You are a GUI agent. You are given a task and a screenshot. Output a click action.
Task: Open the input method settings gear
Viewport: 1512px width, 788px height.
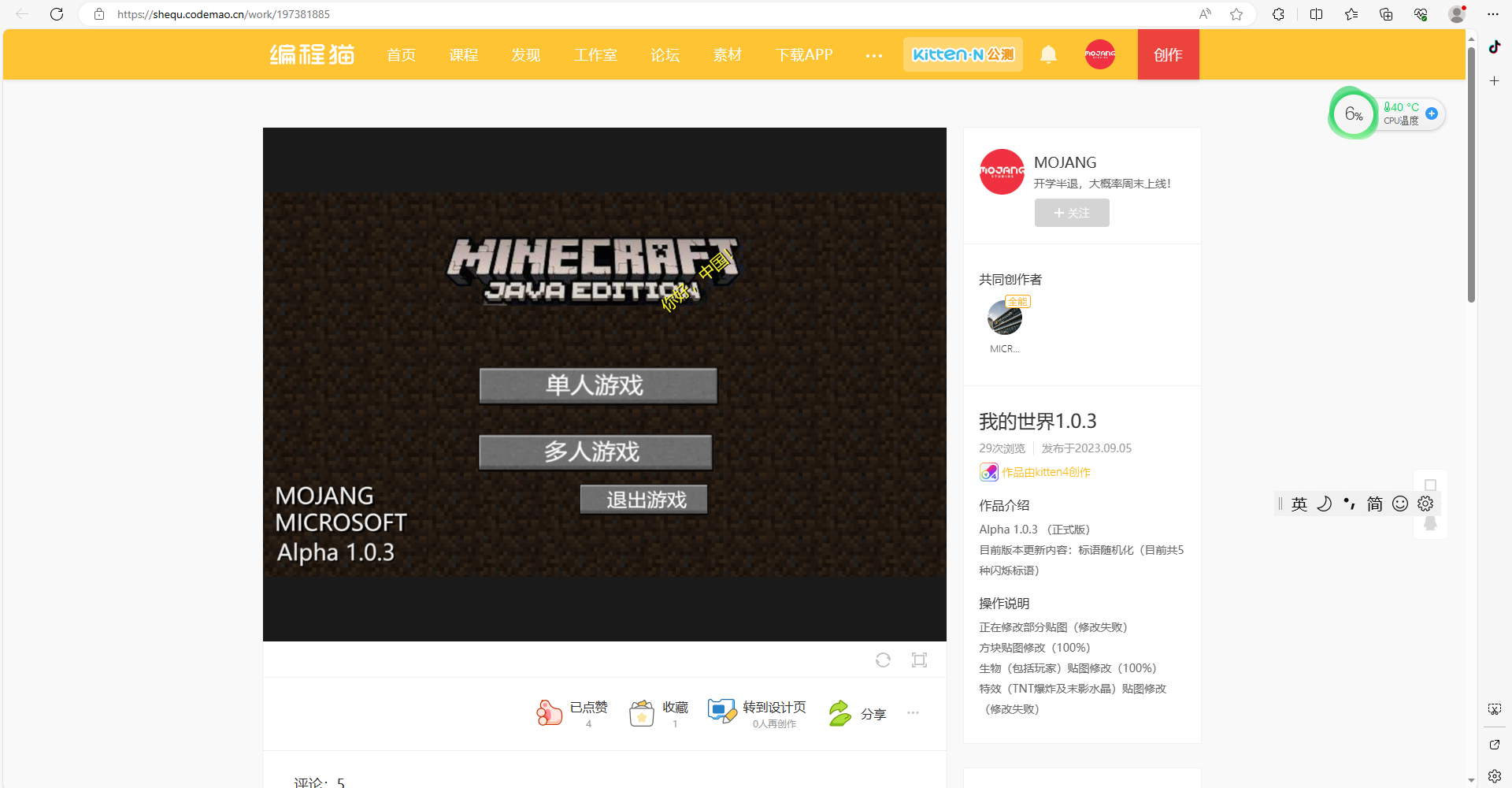(x=1425, y=504)
